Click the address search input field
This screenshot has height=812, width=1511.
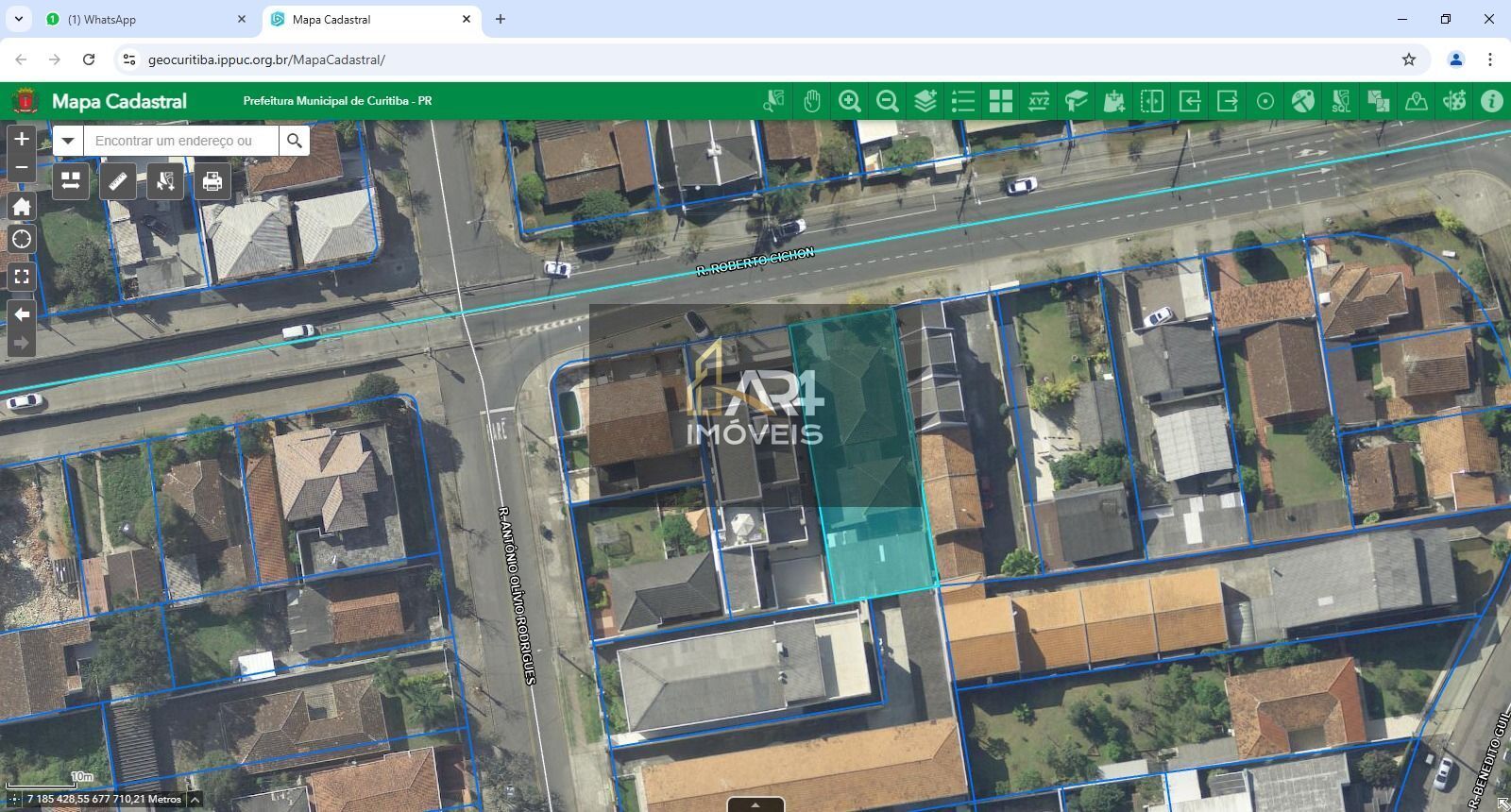[x=180, y=141]
